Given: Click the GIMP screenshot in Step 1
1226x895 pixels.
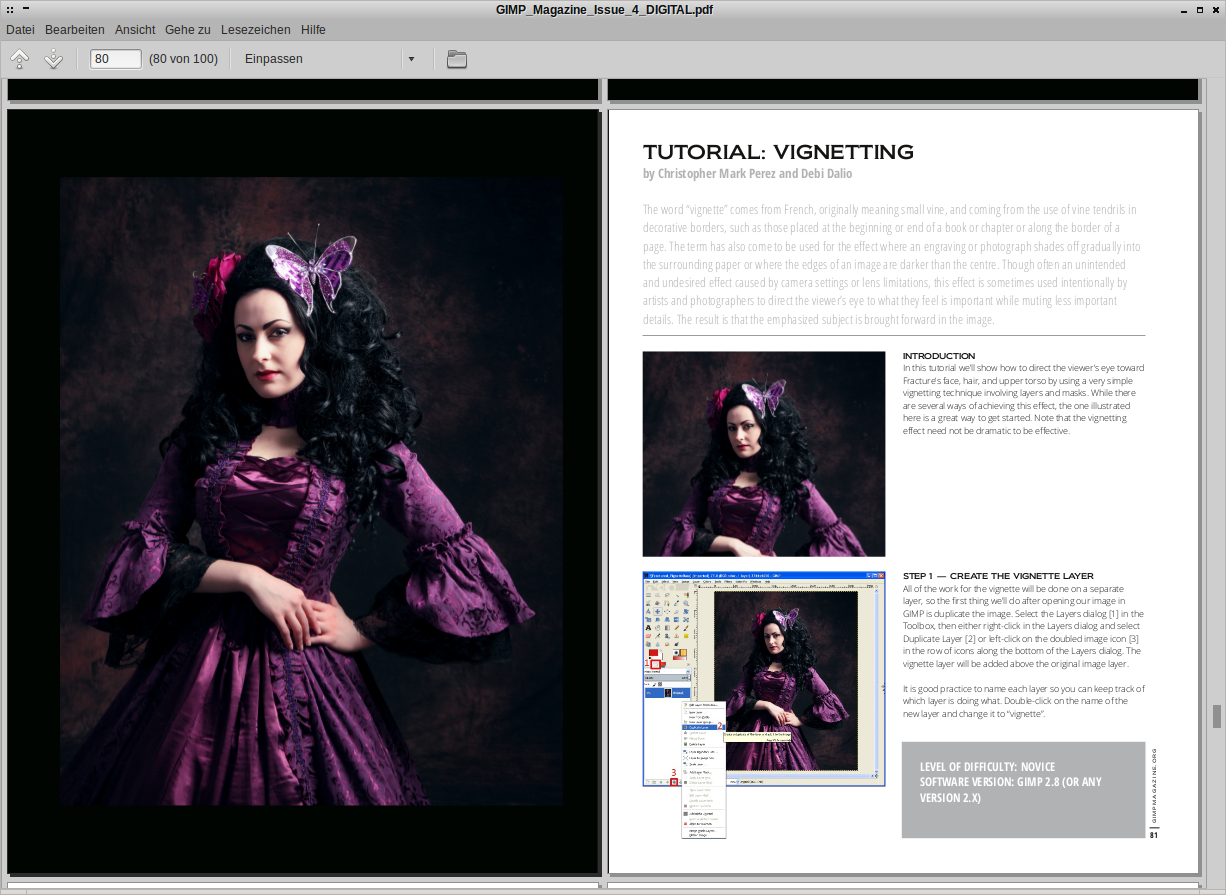Looking at the screenshot, I should coord(763,680).
